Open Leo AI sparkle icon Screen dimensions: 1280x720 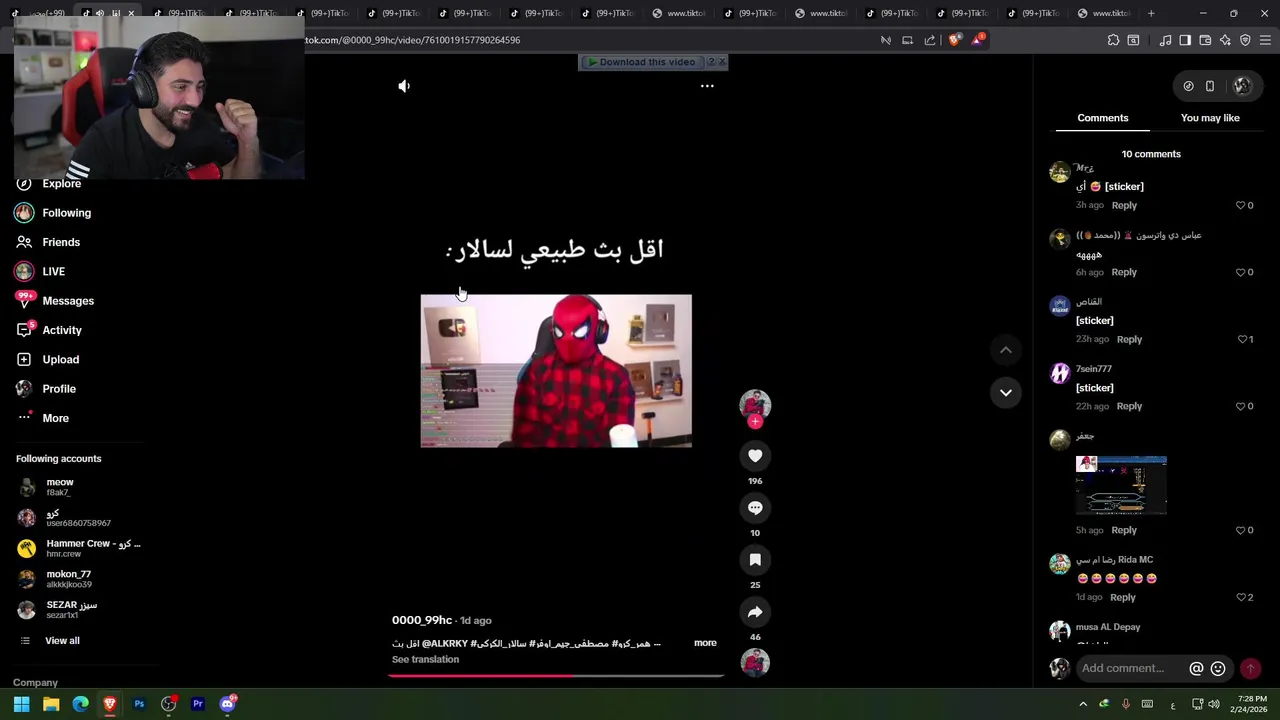pos(1225,40)
